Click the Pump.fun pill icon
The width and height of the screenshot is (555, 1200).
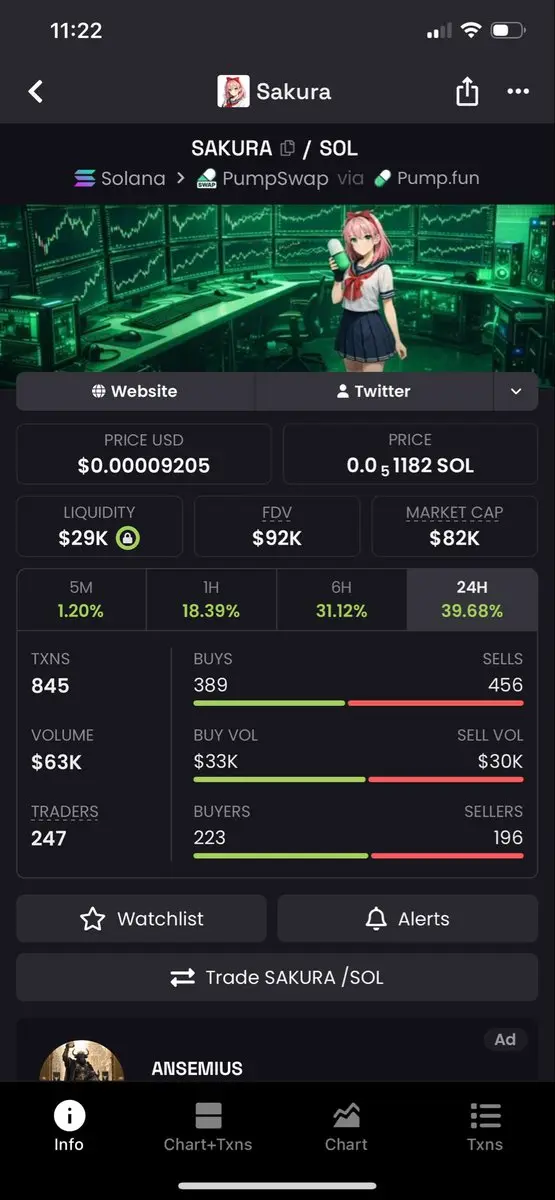pos(382,179)
